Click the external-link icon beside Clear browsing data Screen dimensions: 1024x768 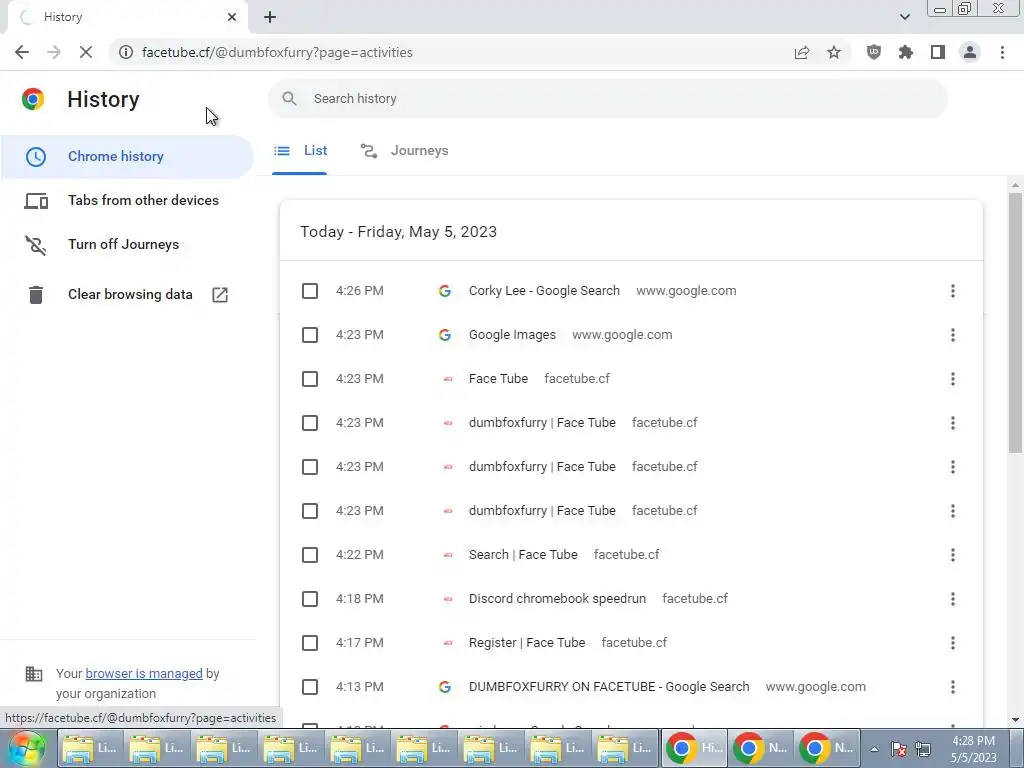click(x=220, y=295)
